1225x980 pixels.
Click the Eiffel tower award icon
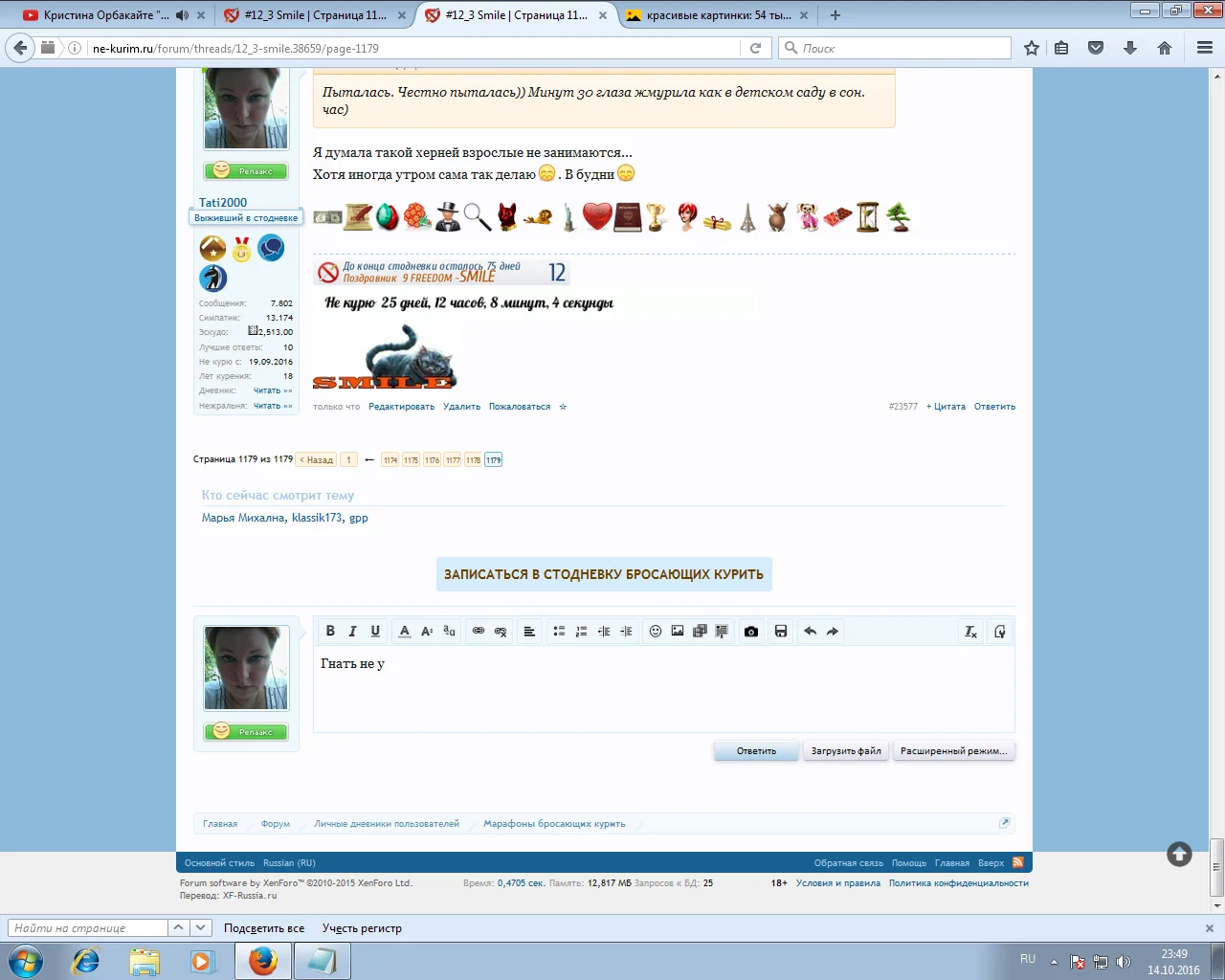747,217
